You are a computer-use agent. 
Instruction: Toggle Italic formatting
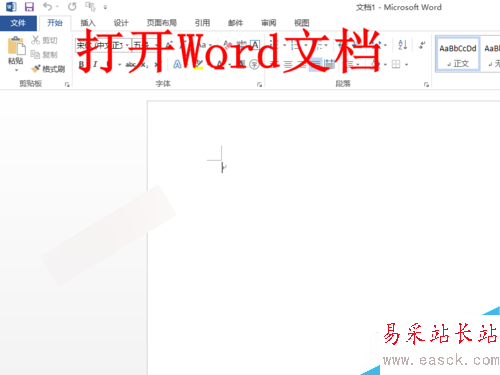tap(95, 64)
